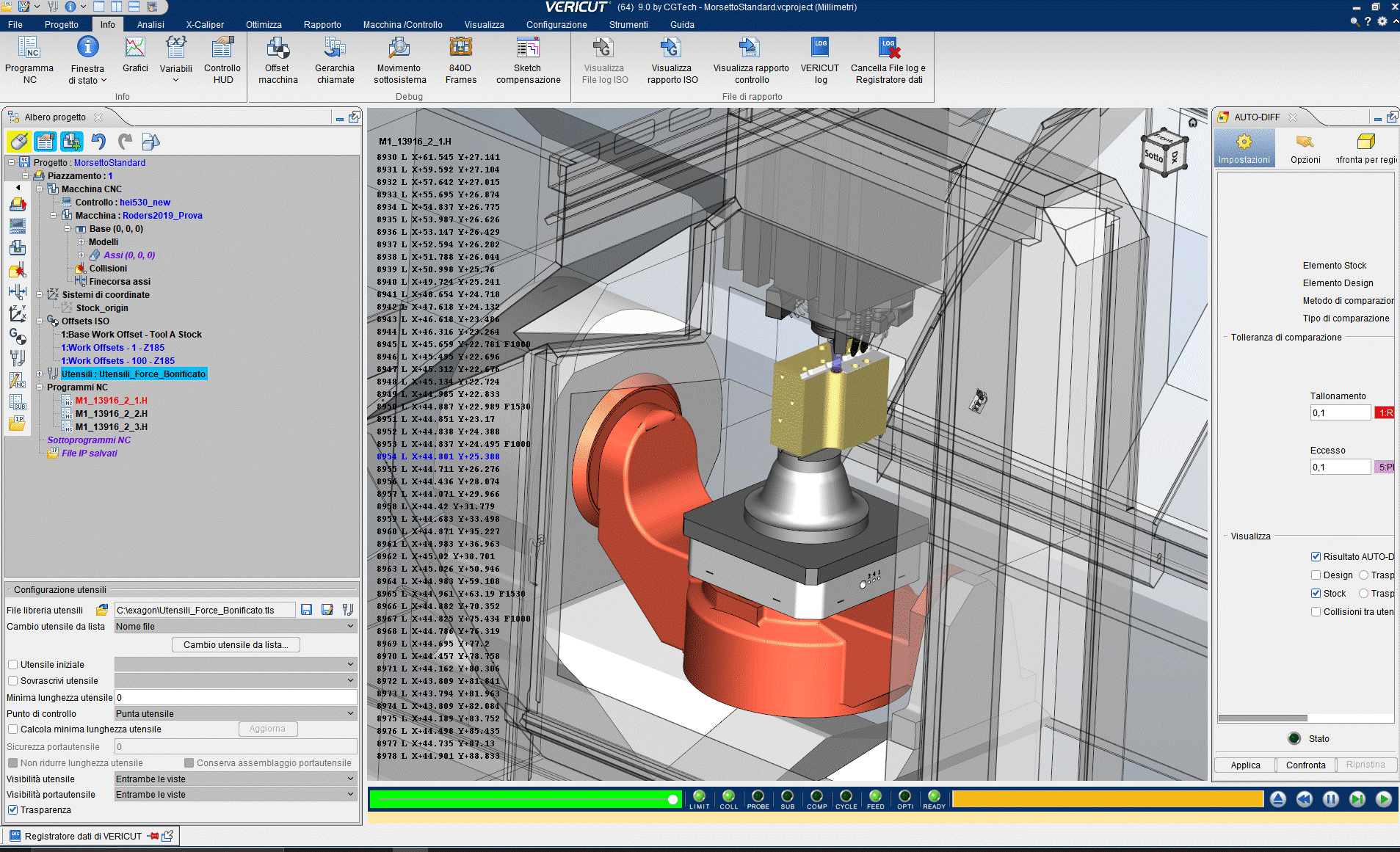Click the rewind simulation button
This screenshot has height=852, width=1400.
click(1304, 799)
